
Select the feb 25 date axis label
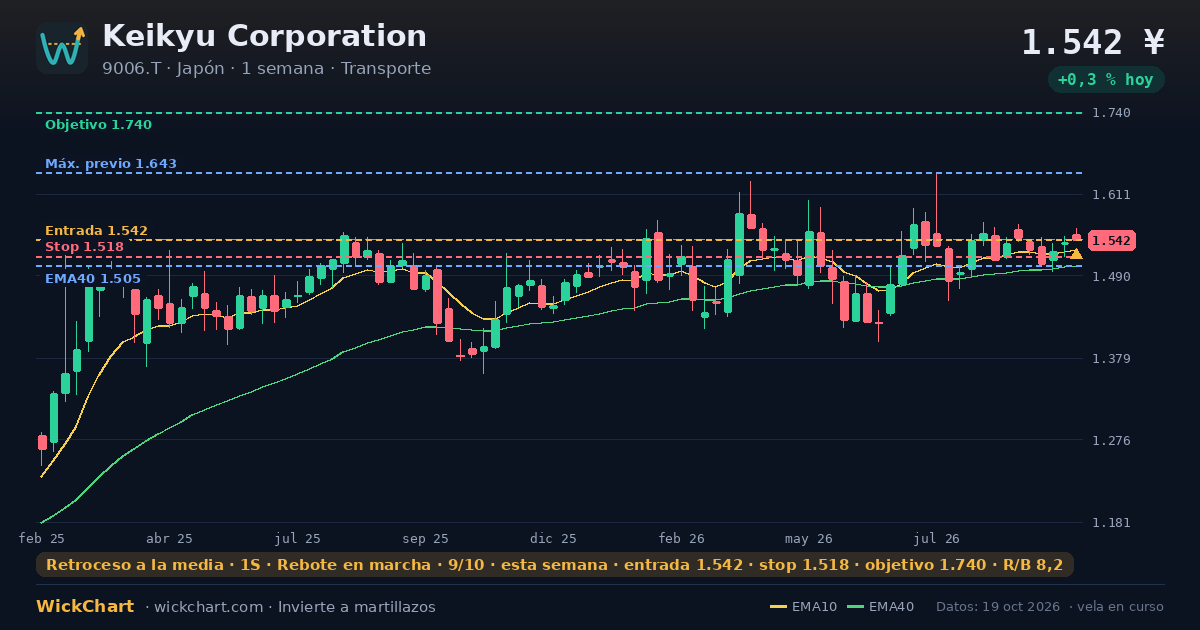pyautogui.click(x=42, y=538)
